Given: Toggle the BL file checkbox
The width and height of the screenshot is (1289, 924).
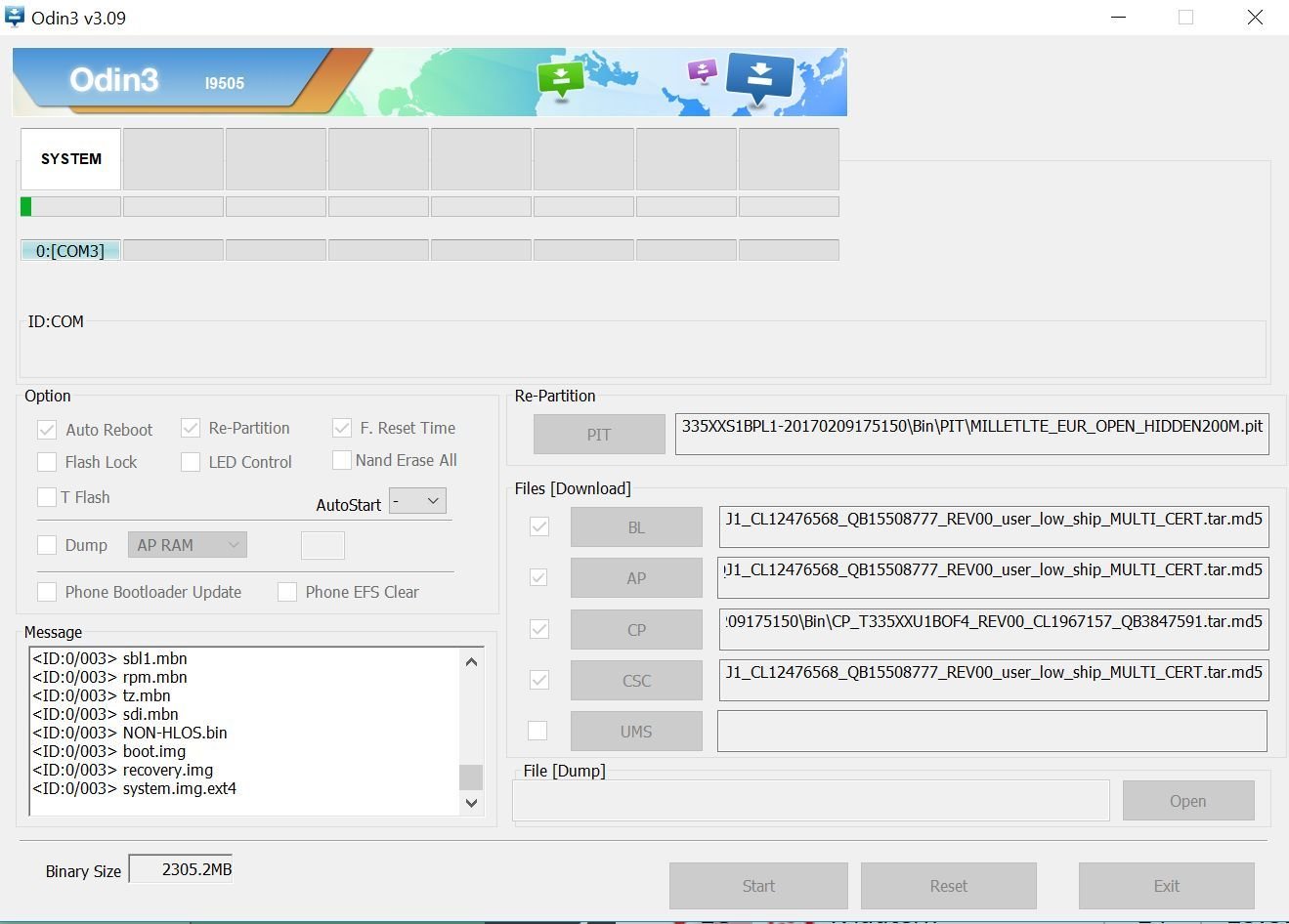Looking at the screenshot, I should coord(538,526).
